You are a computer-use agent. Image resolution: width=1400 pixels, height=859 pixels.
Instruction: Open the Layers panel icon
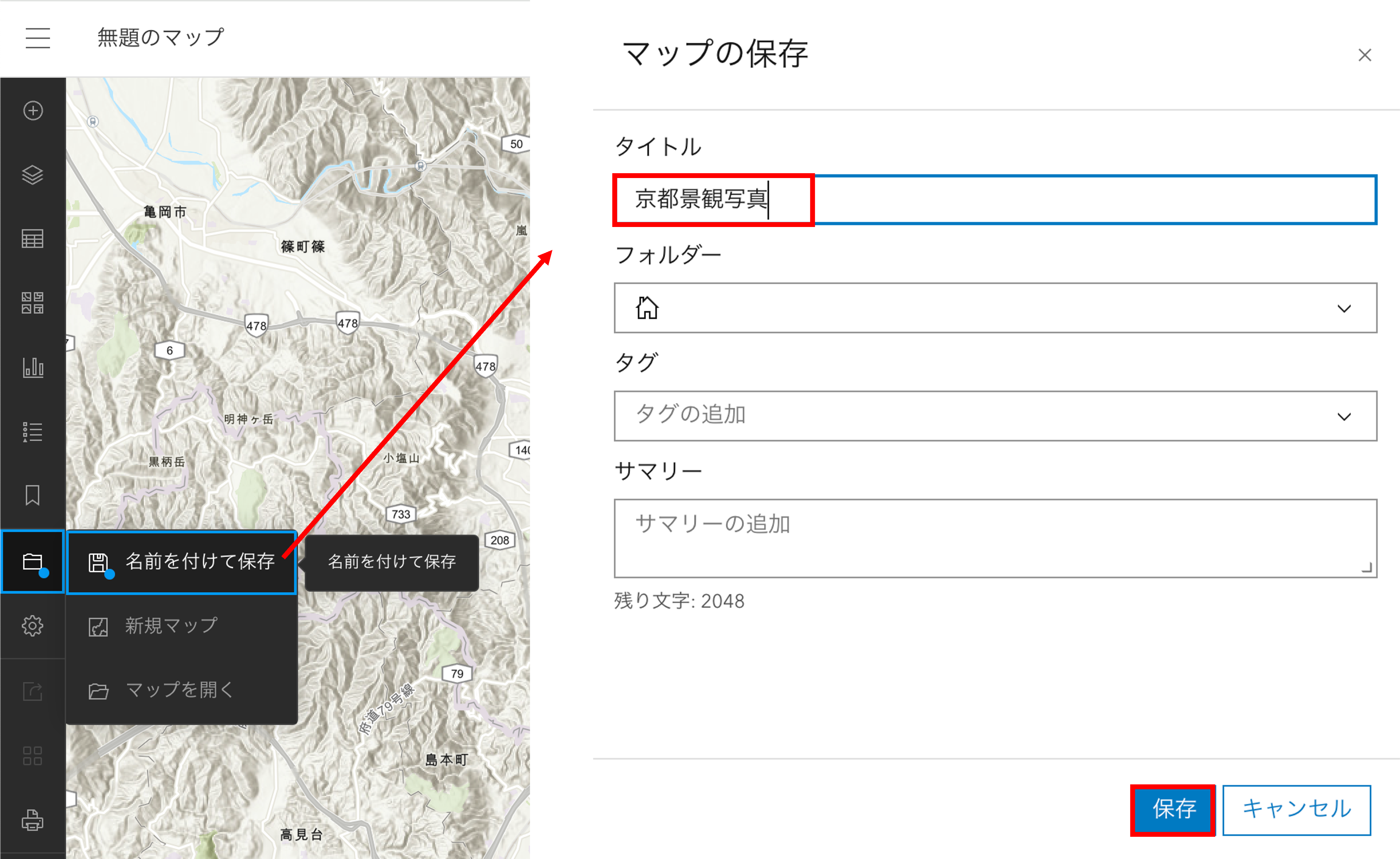pyautogui.click(x=32, y=175)
